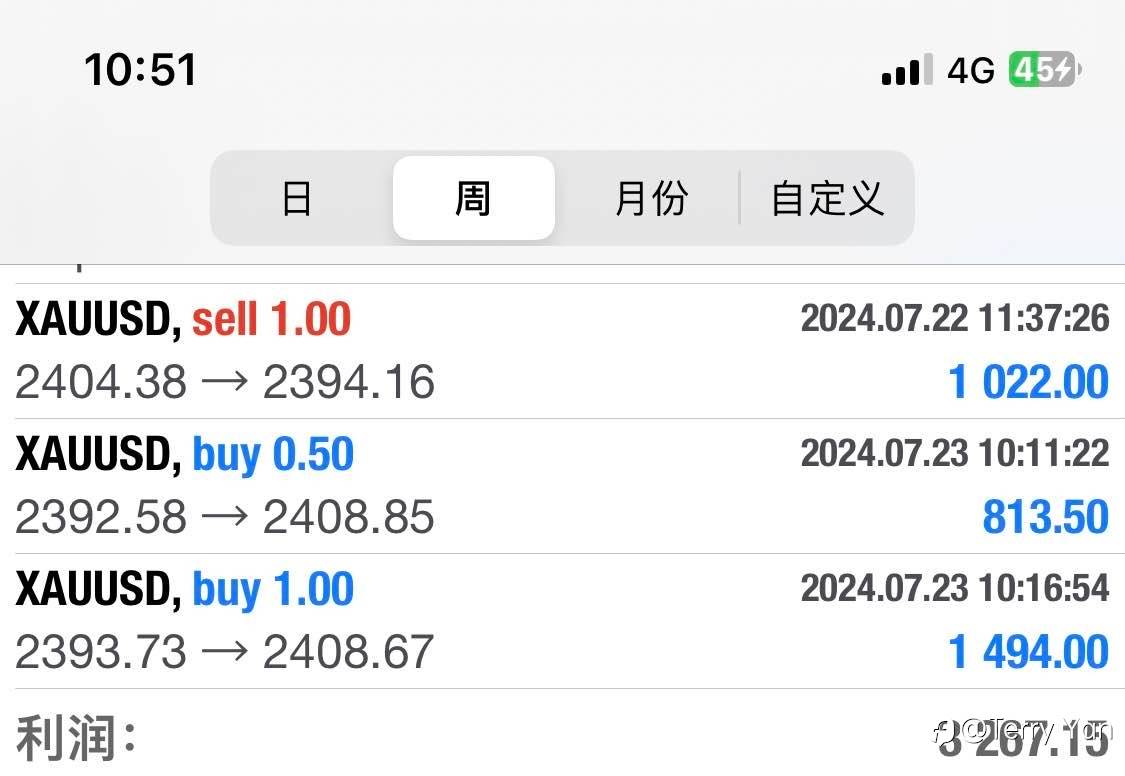
Task: Tap the 1 494.00 profit value
Action: coord(1028,653)
